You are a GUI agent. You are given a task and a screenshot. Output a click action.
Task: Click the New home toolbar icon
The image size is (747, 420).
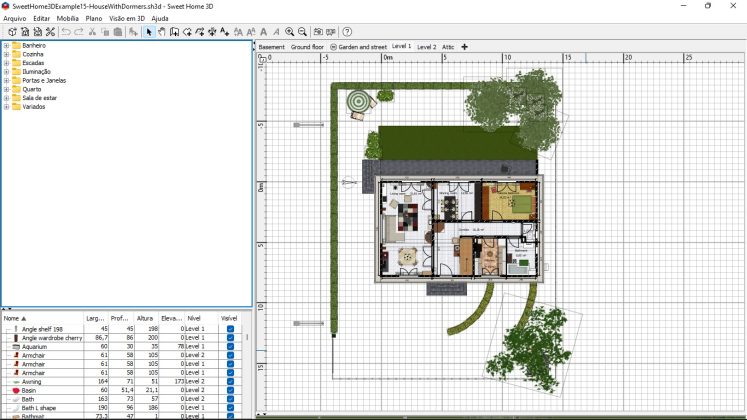point(12,32)
